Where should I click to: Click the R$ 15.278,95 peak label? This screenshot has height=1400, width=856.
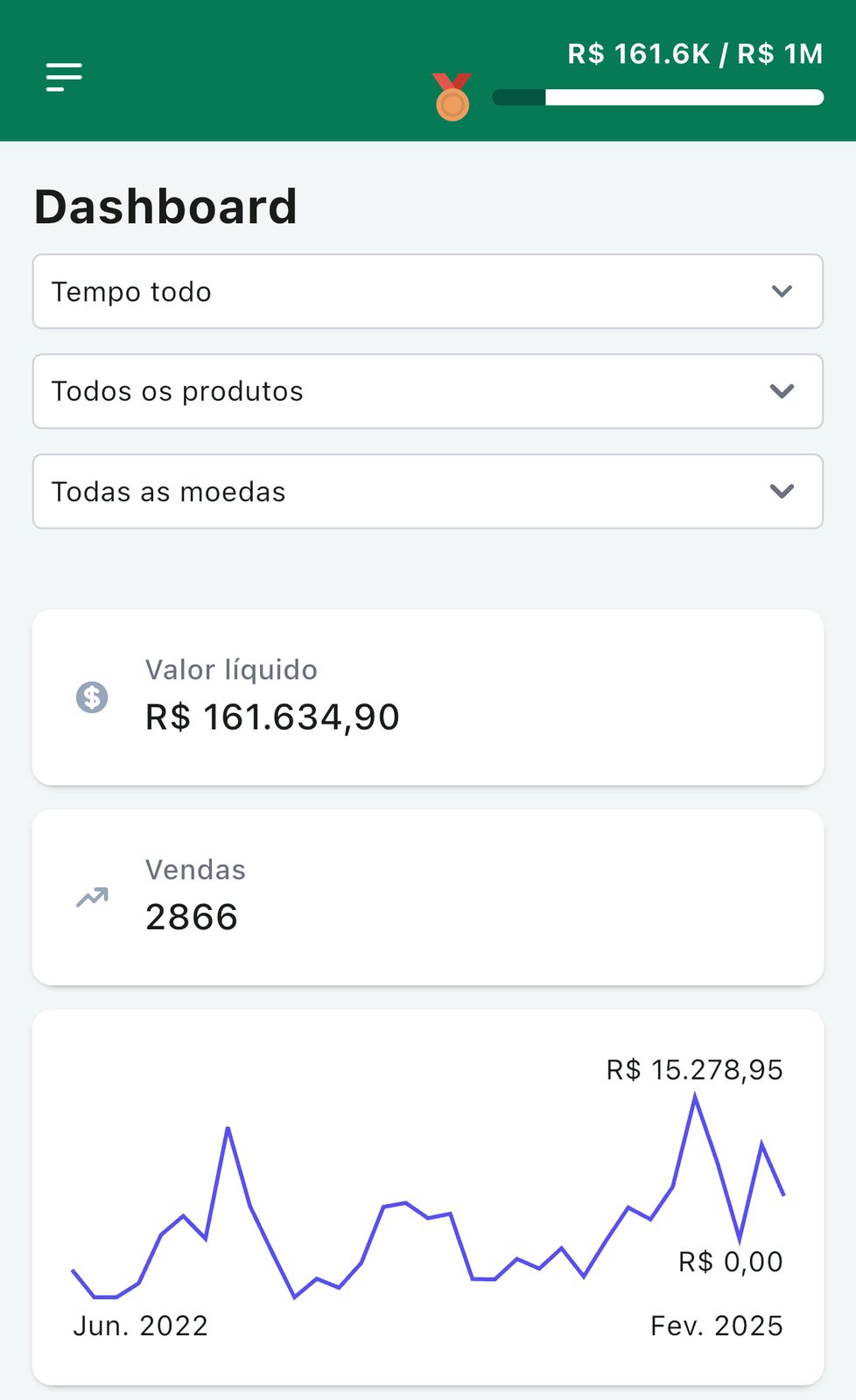coord(694,1069)
